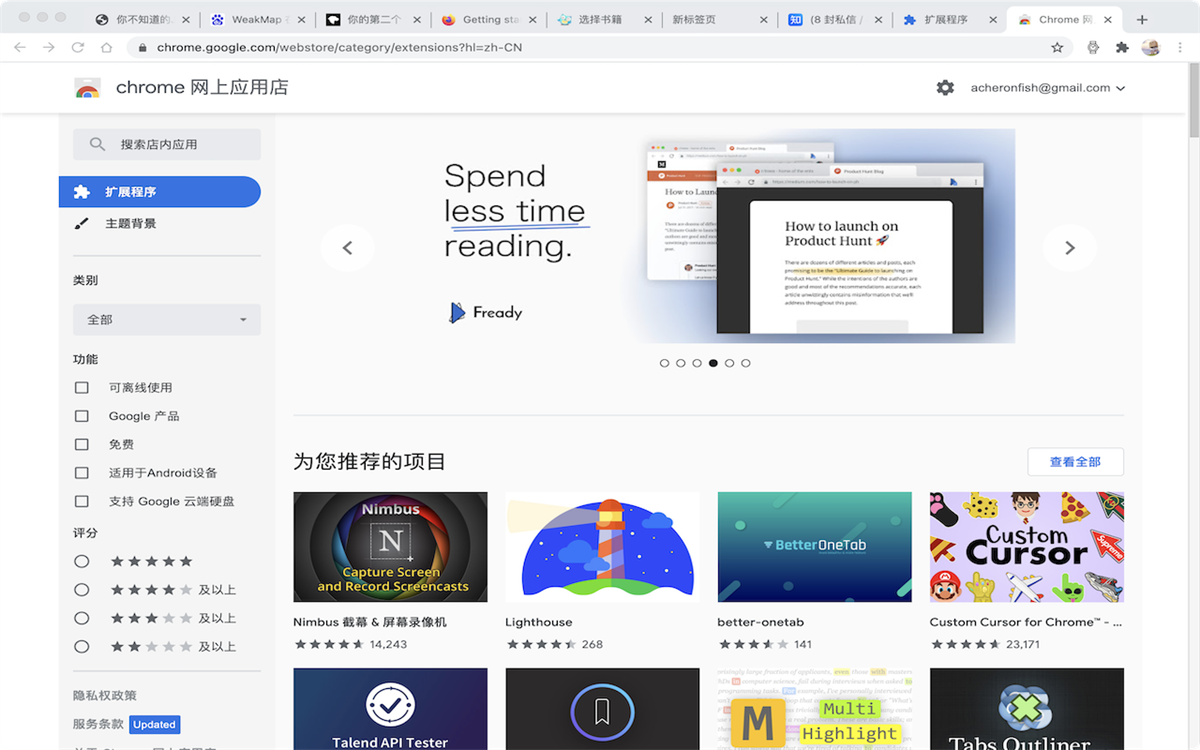
Task: Enable 支持 Google 云端硬盘 checkbox
Action: point(82,501)
